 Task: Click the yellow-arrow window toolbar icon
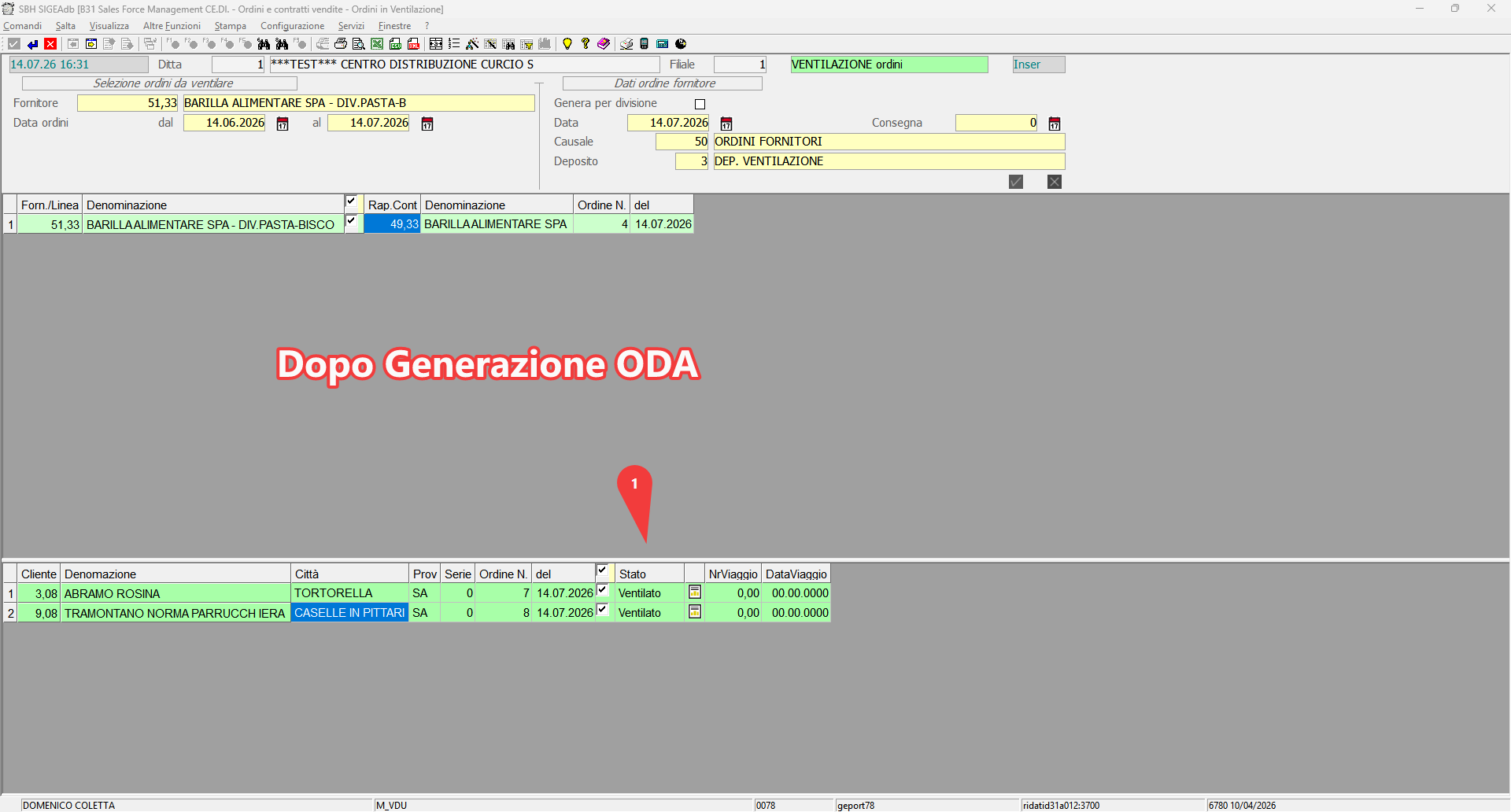tap(91, 44)
